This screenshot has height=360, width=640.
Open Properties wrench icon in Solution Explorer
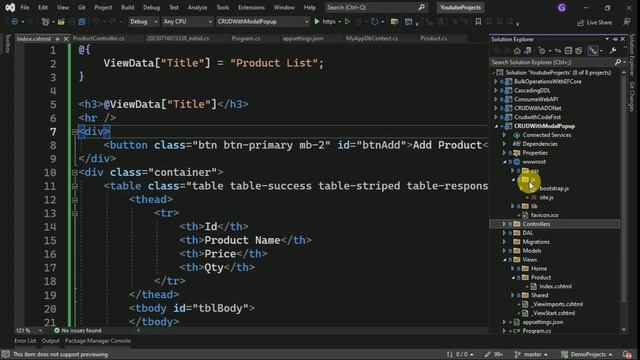(x=613, y=51)
